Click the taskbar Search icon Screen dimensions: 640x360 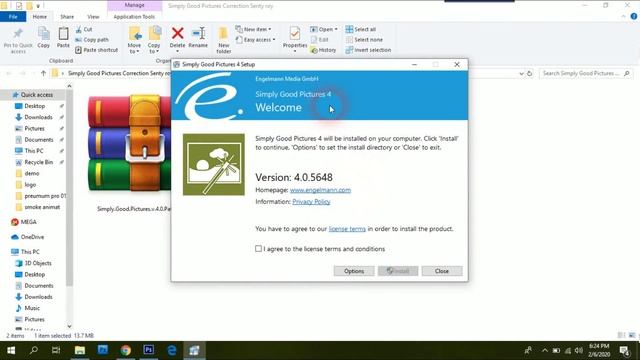34,350
